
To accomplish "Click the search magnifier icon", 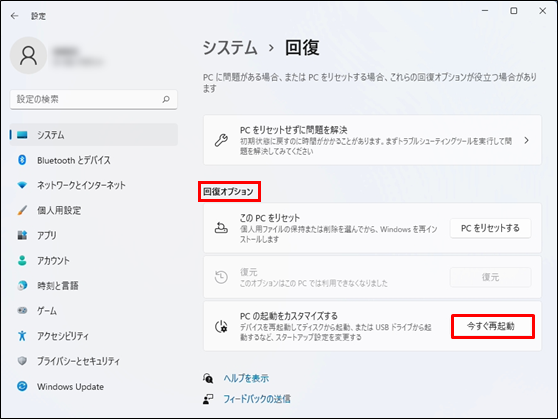I will click(166, 99).
